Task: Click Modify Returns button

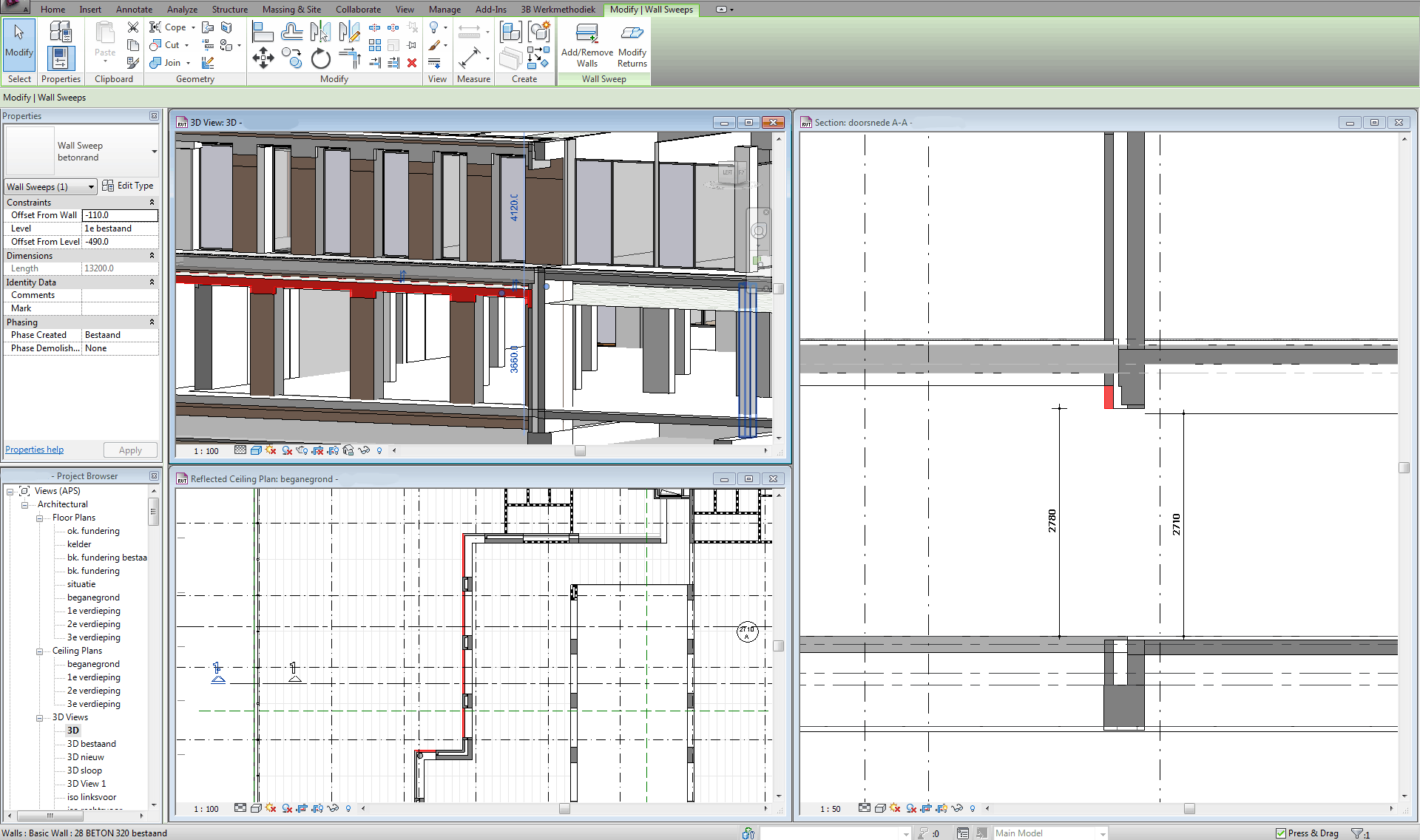Action: [632, 46]
